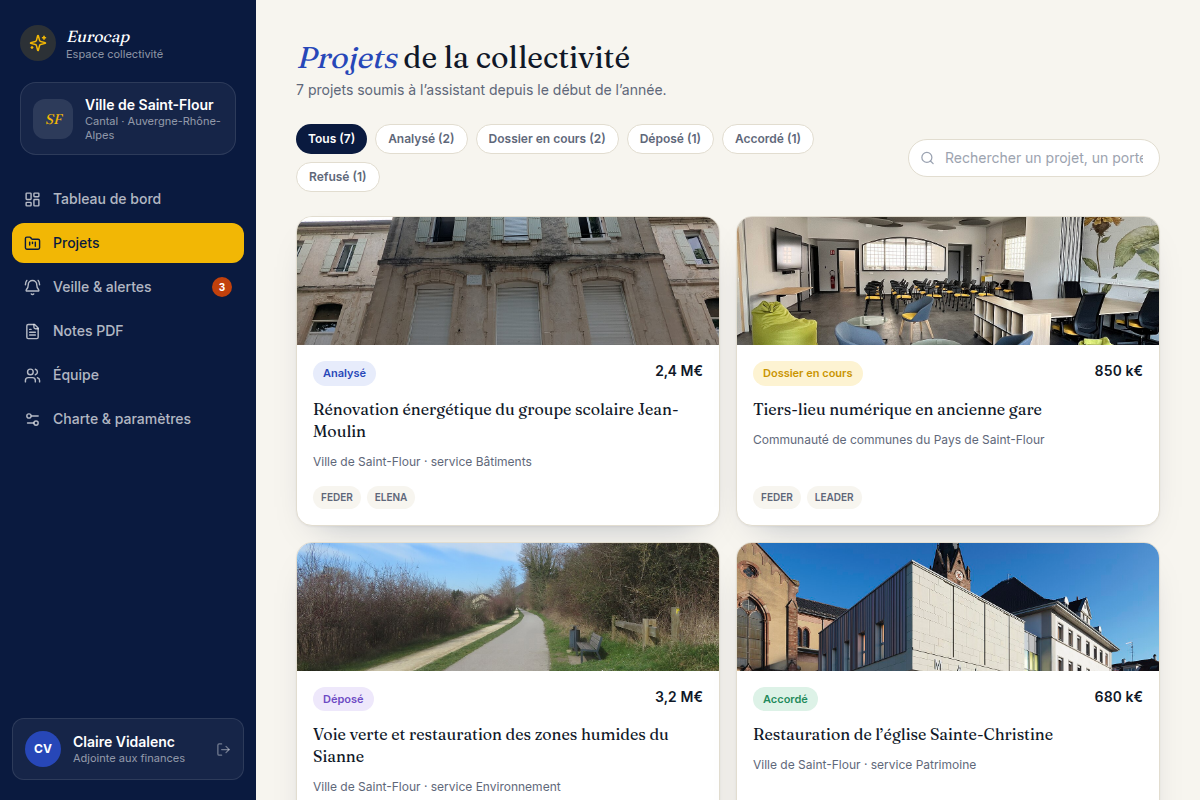Click the project search field
This screenshot has width=1200, height=800.
tap(1034, 158)
